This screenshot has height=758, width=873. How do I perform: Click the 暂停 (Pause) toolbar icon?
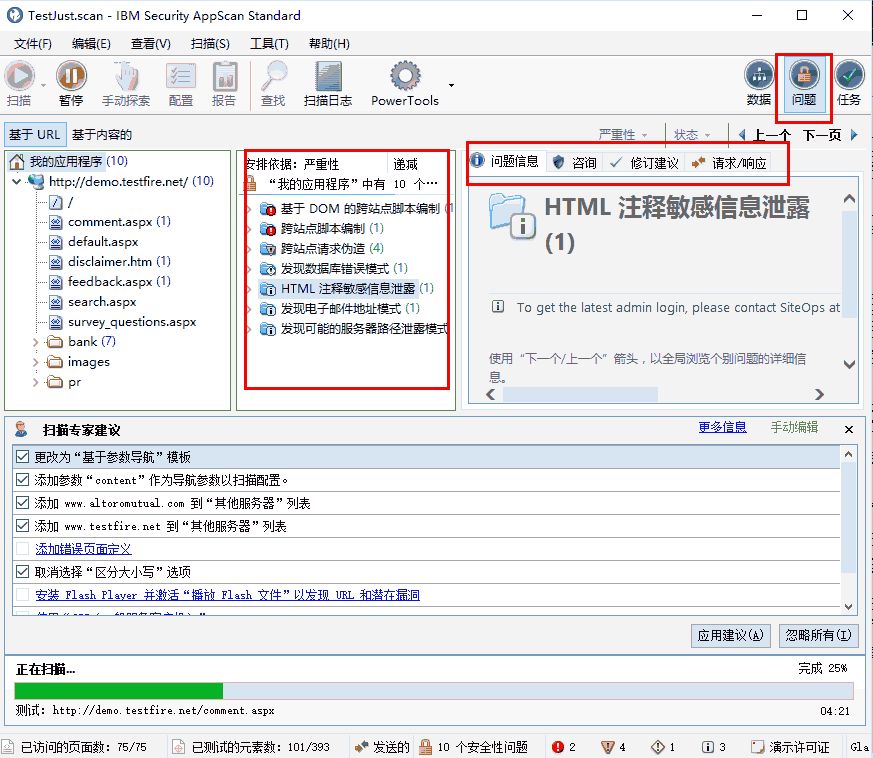[x=71, y=76]
